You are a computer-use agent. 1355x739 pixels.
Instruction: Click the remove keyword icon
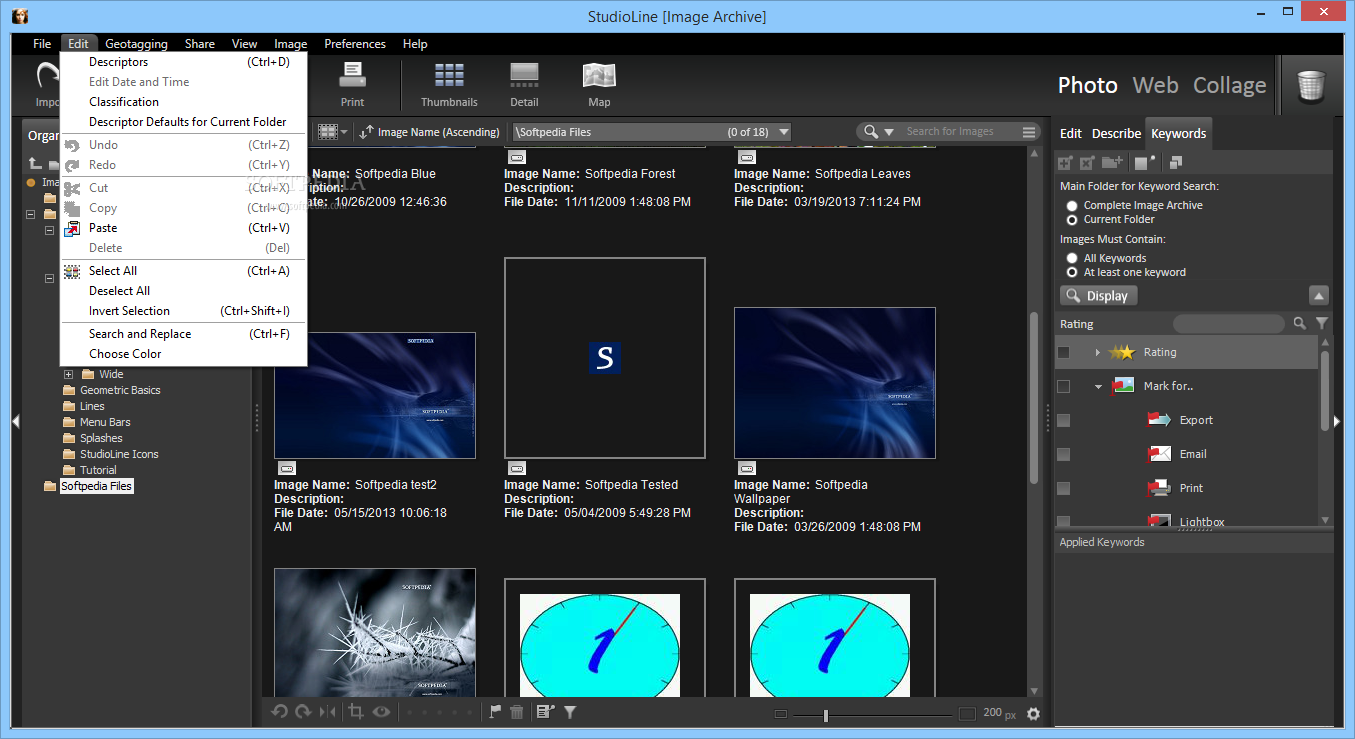point(1087,163)
